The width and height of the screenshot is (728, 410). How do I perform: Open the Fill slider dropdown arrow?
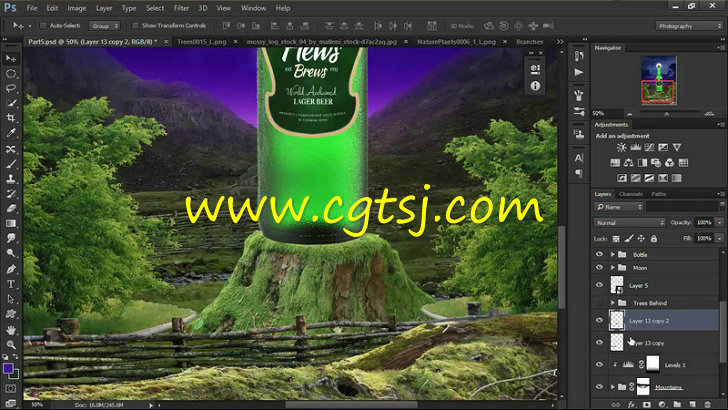point(719,239)
